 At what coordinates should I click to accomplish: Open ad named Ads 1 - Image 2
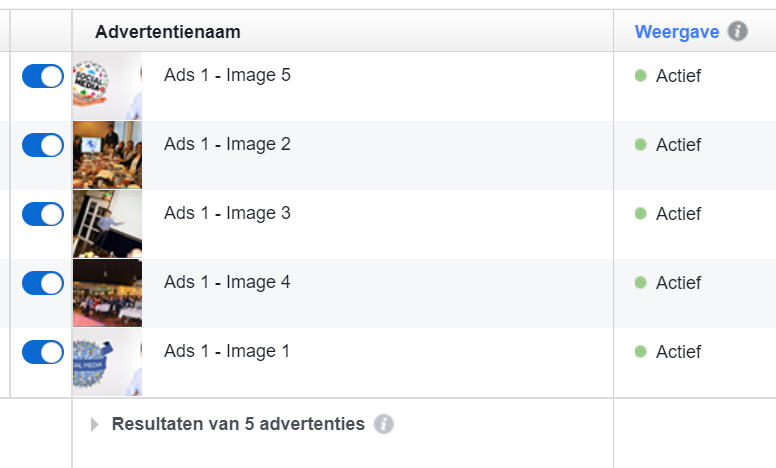[227, 144]
